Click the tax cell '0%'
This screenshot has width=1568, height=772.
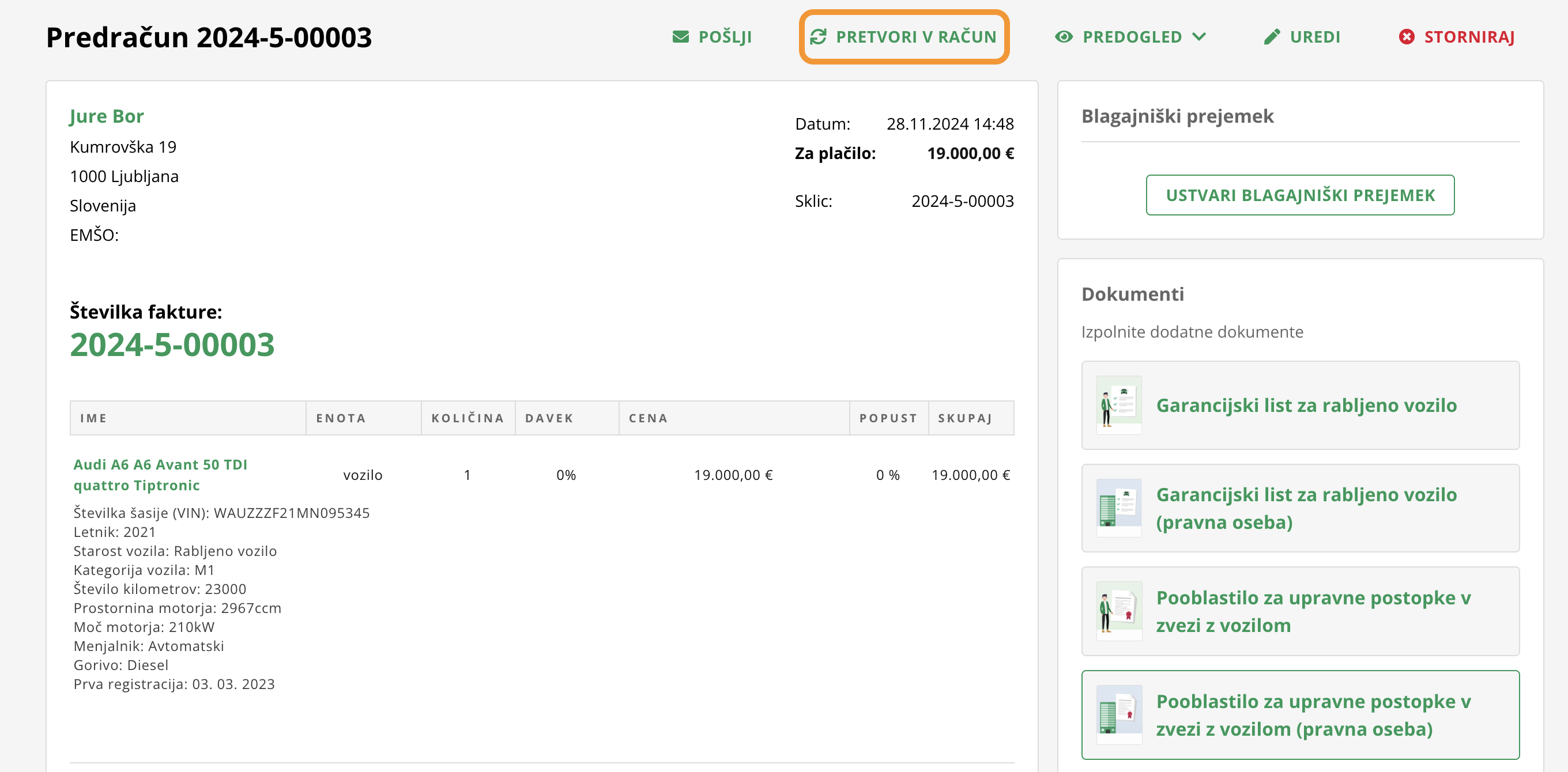(x=566, y=475)
